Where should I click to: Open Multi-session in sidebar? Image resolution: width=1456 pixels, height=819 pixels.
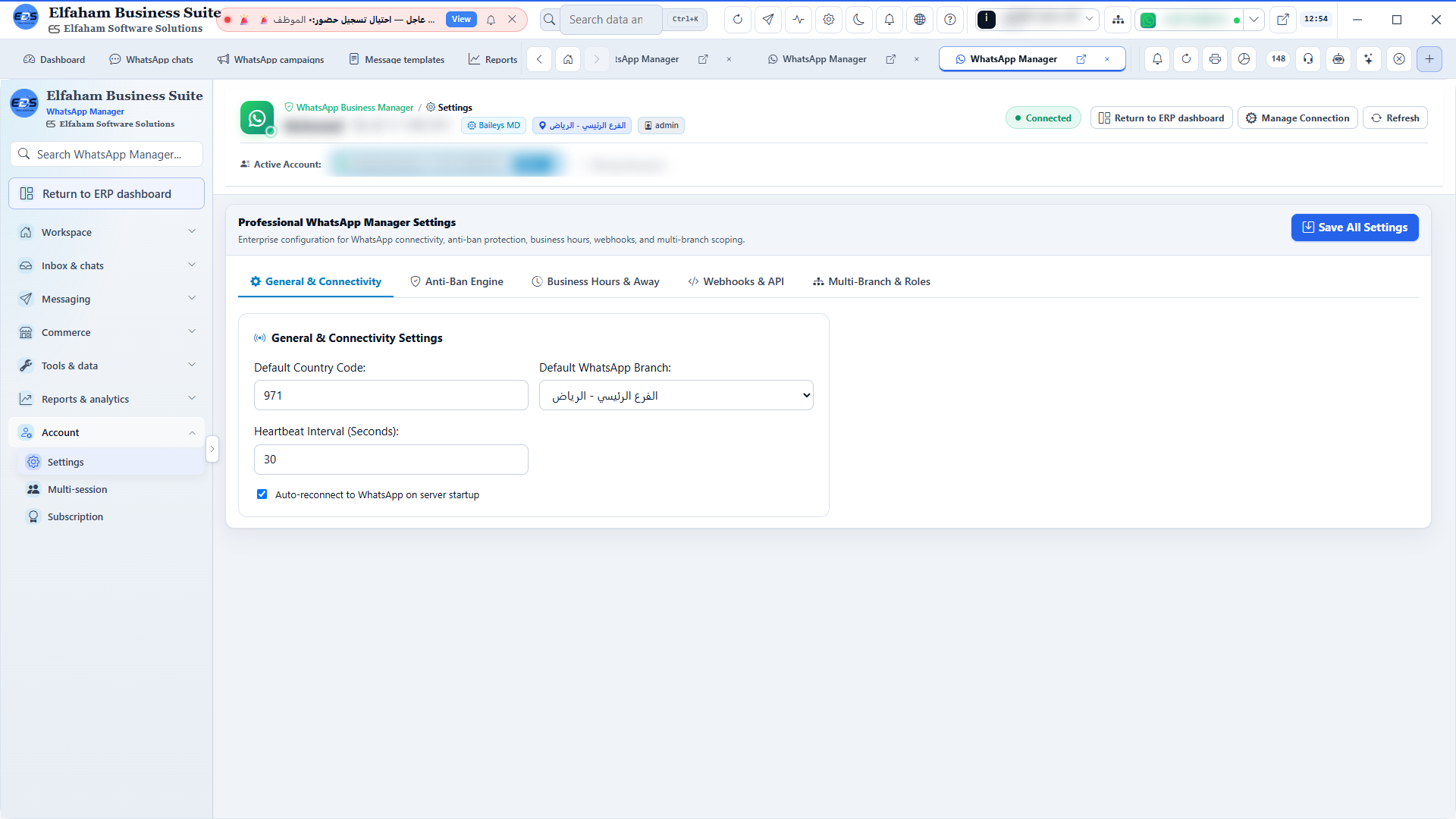[111, 490]
